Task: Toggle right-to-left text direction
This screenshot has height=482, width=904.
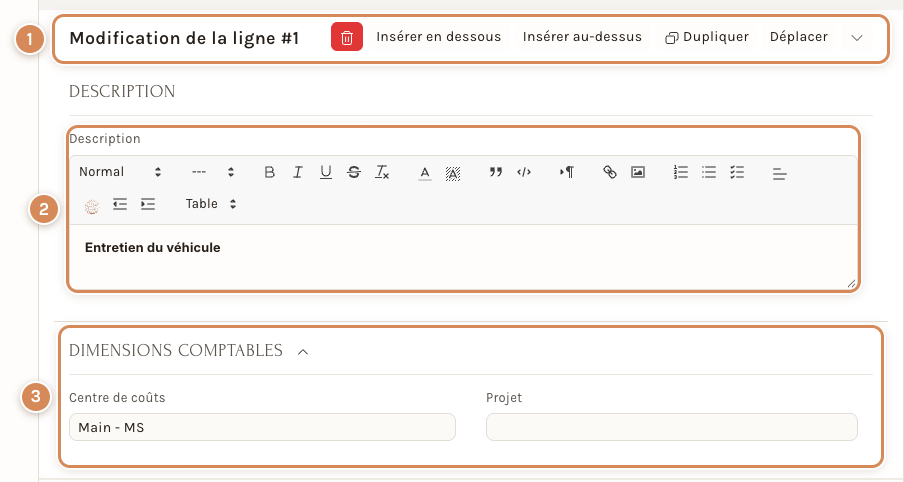Action: (567, 172)
